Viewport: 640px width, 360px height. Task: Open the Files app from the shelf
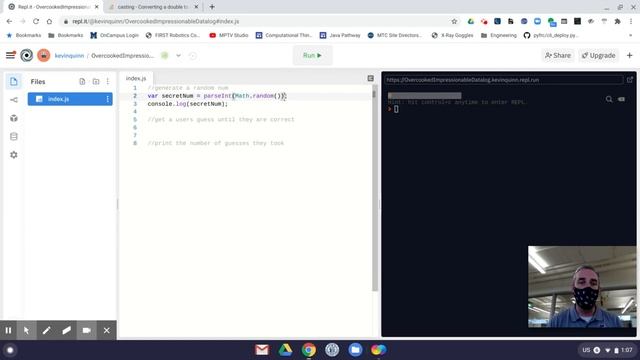click(x=355, y=350)
